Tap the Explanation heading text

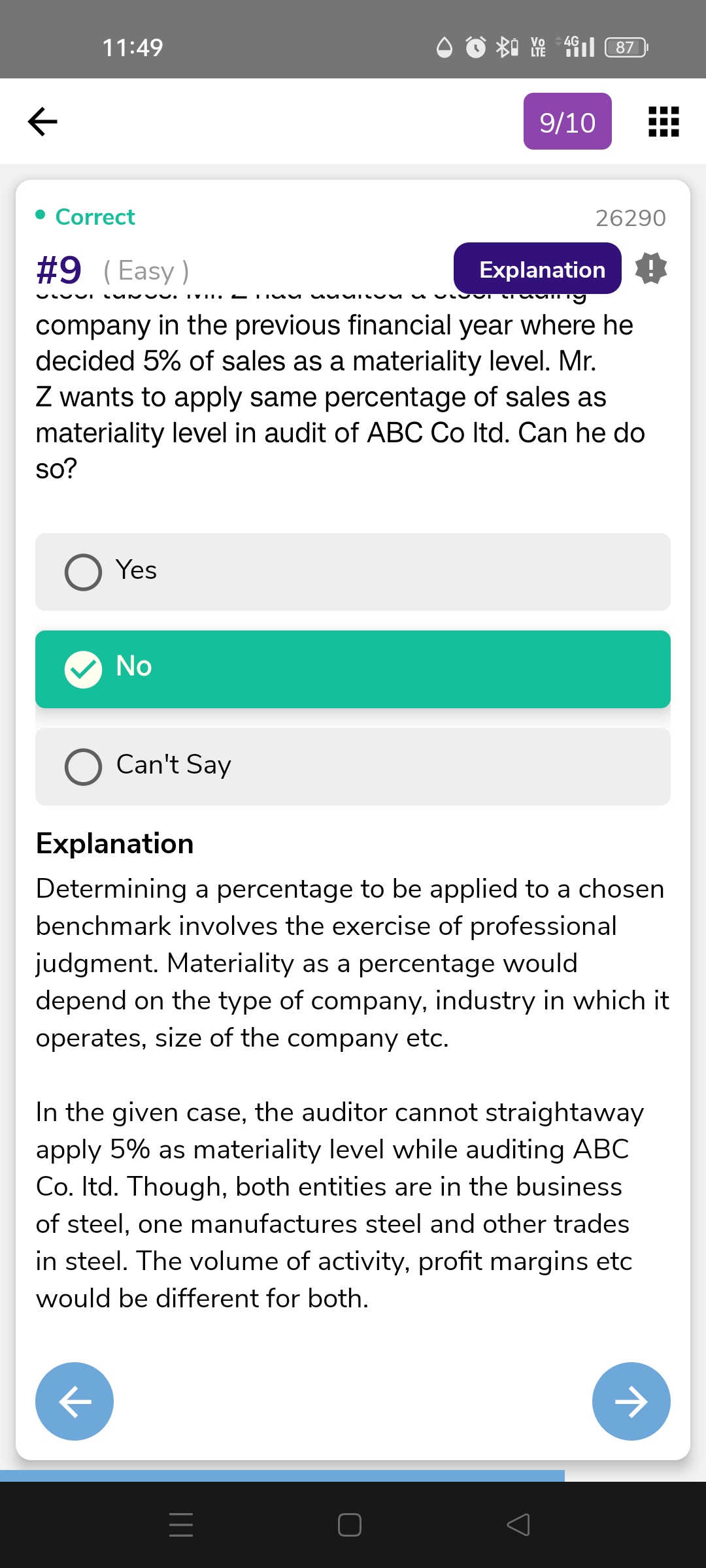coord(115,843)
